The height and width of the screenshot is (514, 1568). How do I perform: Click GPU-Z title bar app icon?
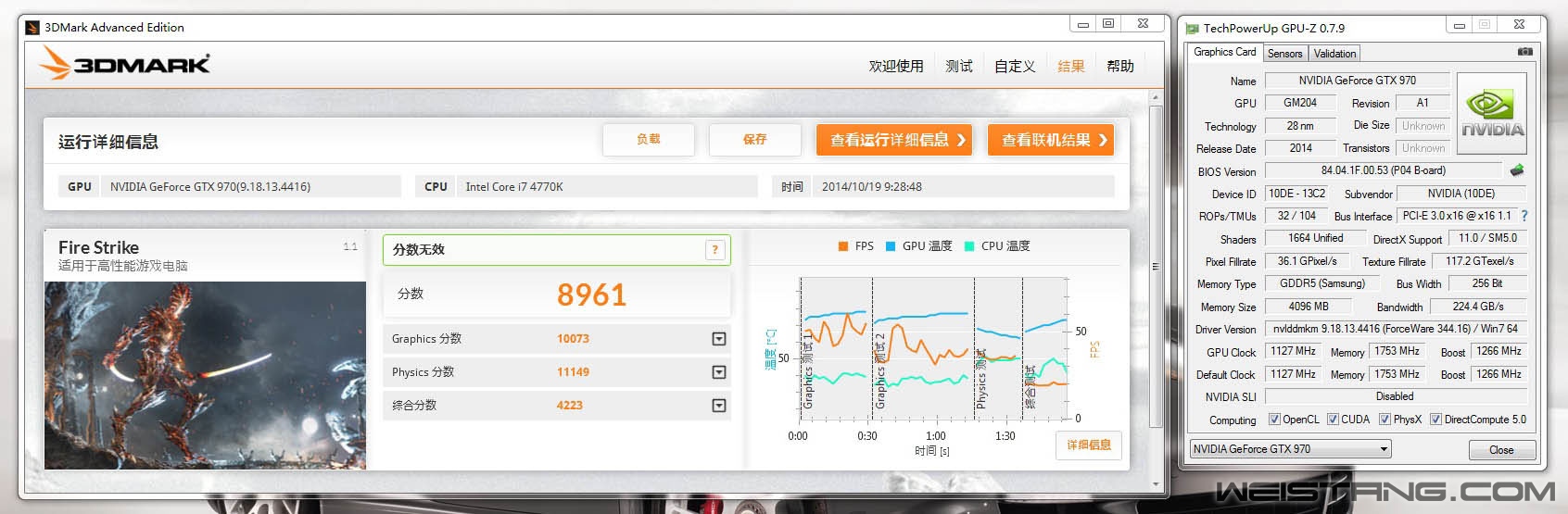click(x=1193, y=29)
